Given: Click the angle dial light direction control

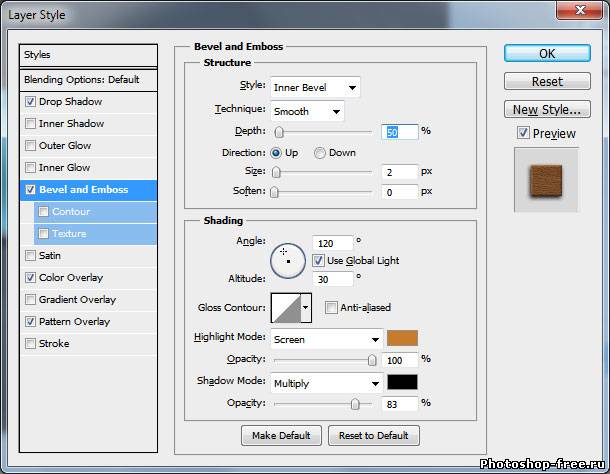Looking at the screenshot, I should point(288,260).
